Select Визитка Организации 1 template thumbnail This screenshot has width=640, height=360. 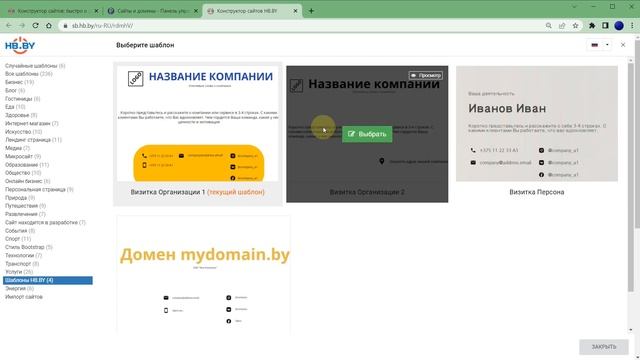pyautogui.click(x=198, y=124)
